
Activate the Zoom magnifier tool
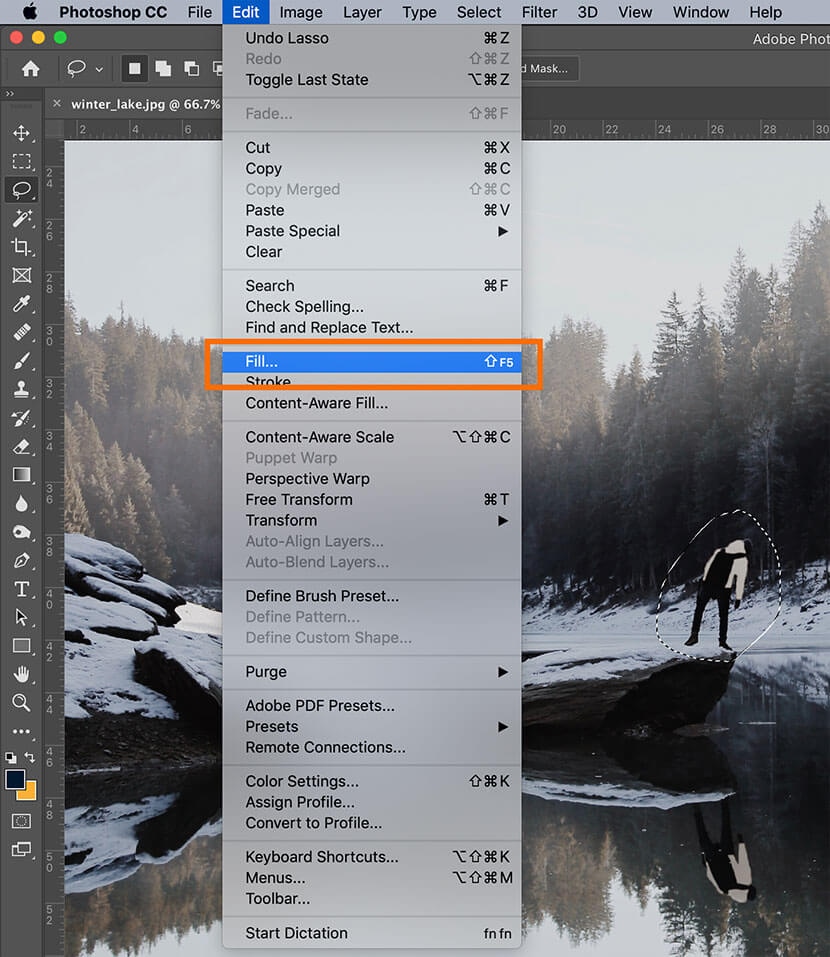click(x=21, y=703)
